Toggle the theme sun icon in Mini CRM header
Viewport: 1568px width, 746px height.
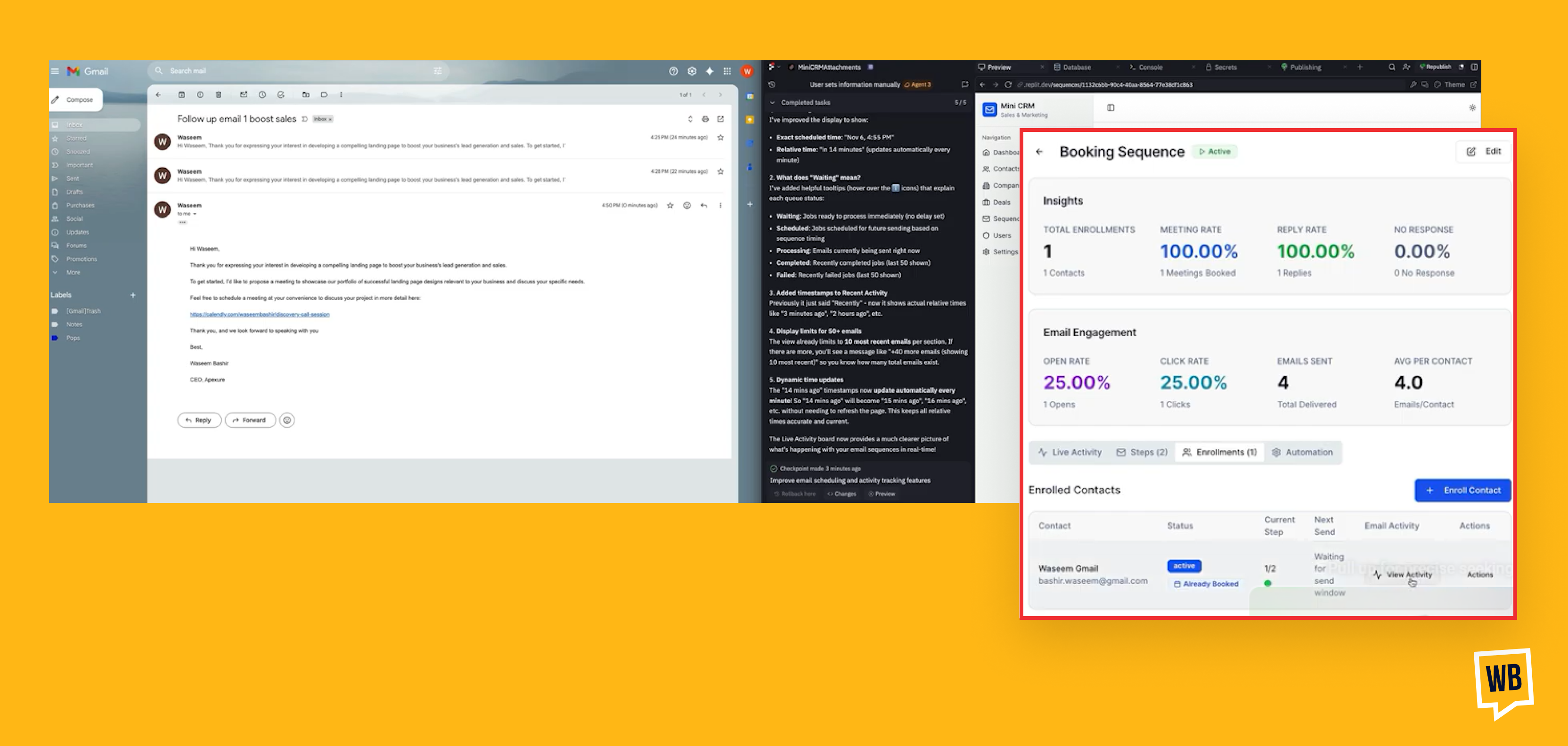1472,108
